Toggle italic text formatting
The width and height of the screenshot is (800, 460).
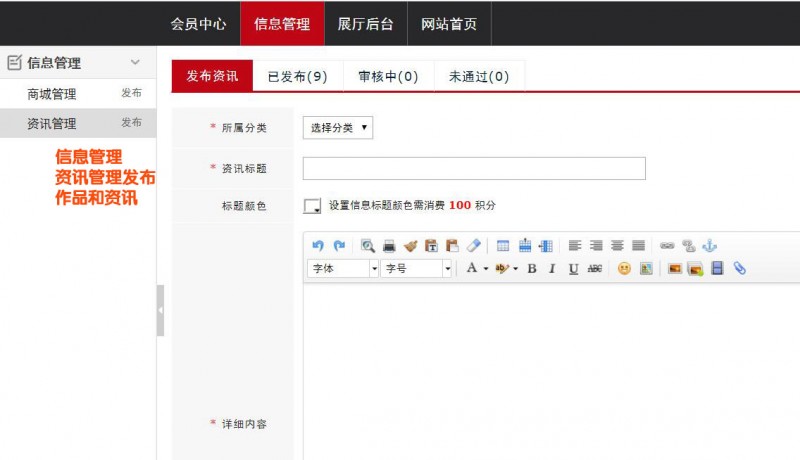click(x=552, y=269)
